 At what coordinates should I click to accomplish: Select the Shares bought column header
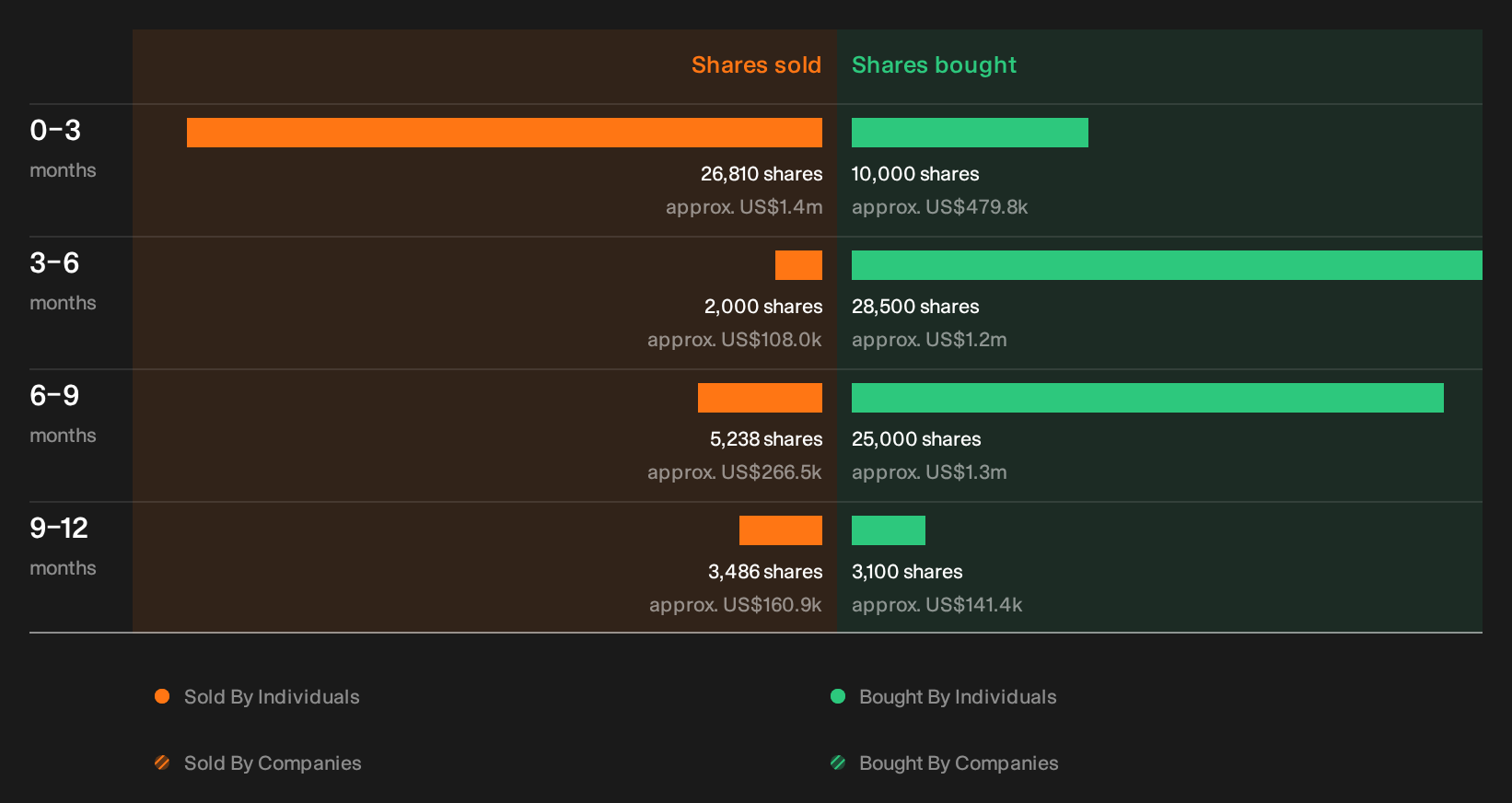click(934, 65)
